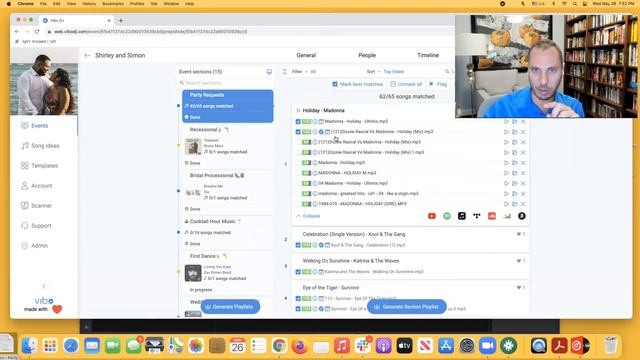Image resolution: width=640 pixels, height=360 pixels.
Task: Click info icon on Madonna - Holiday - Ultimix.mp3
Action: coord(315,122)
